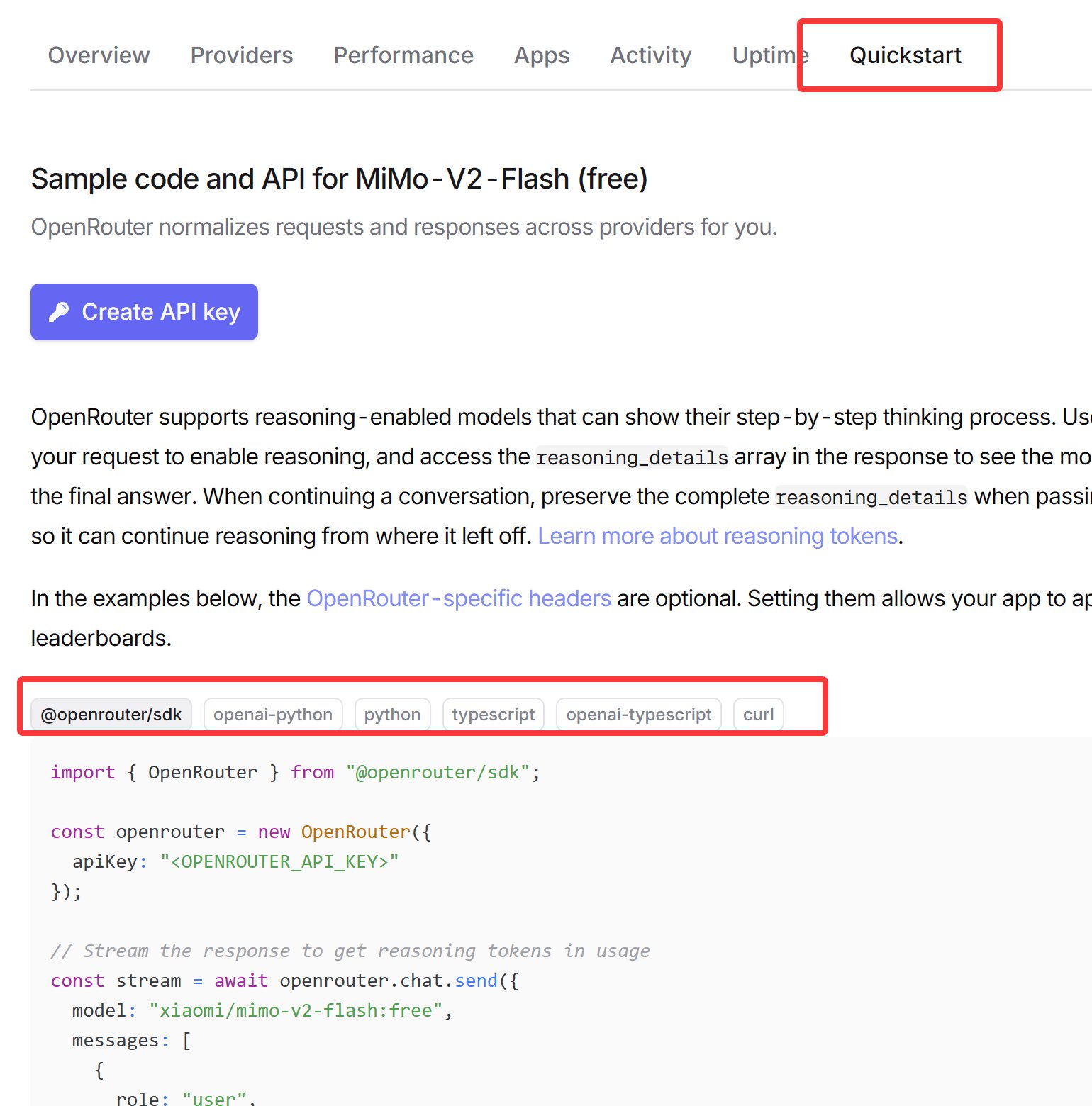1092x1106 pixels.
Task: View the Activity tab
Action: point(650,55)
